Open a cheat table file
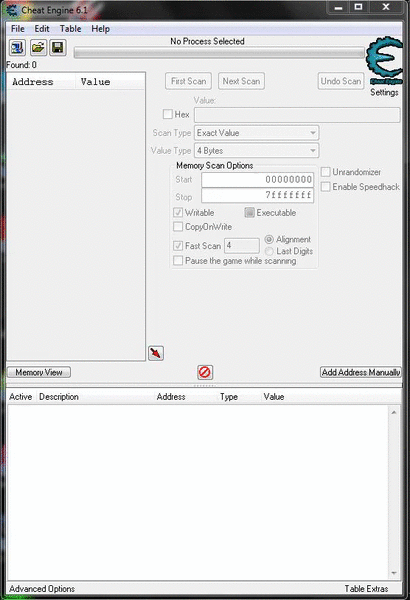Image resolution: width=410 pixels, height=600 pixels. 38,48
